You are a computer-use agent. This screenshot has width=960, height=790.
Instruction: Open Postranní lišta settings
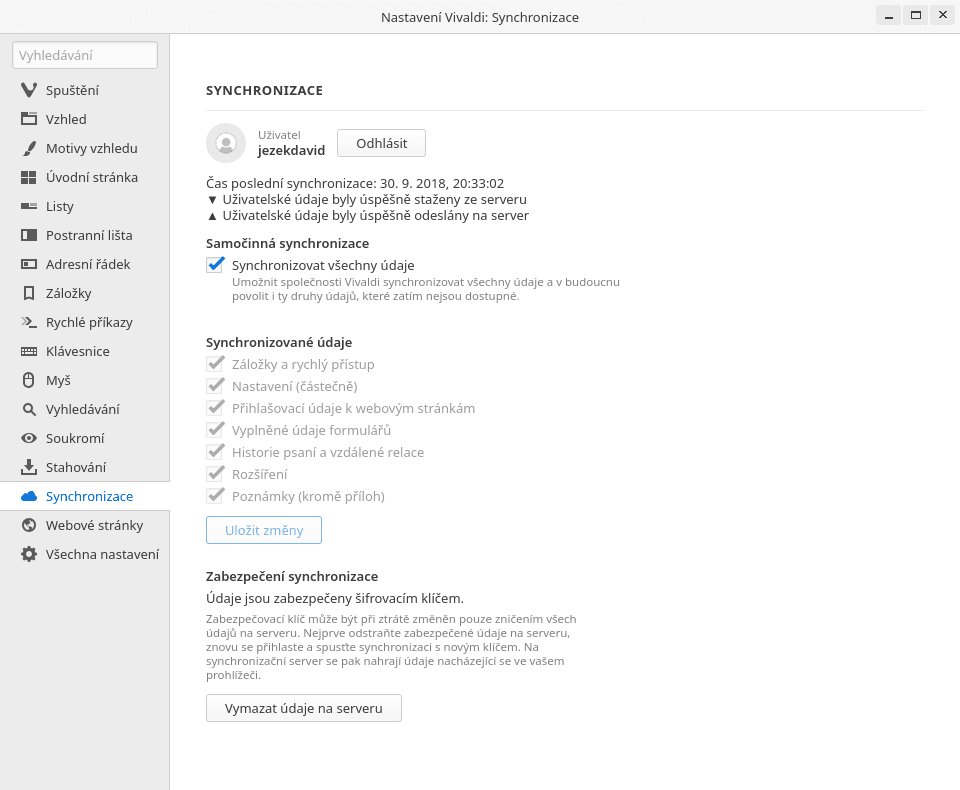pyautogui.click(x=84, y=235)
